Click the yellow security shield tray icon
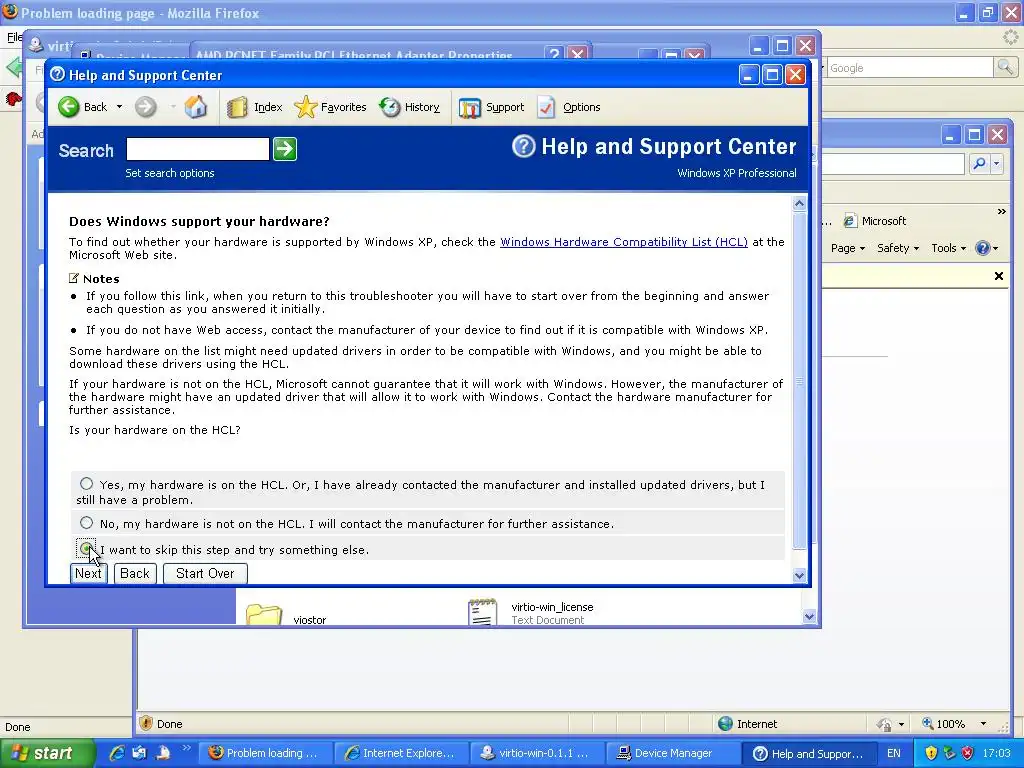Screen dimensions: 1024x768 [931, 753]
